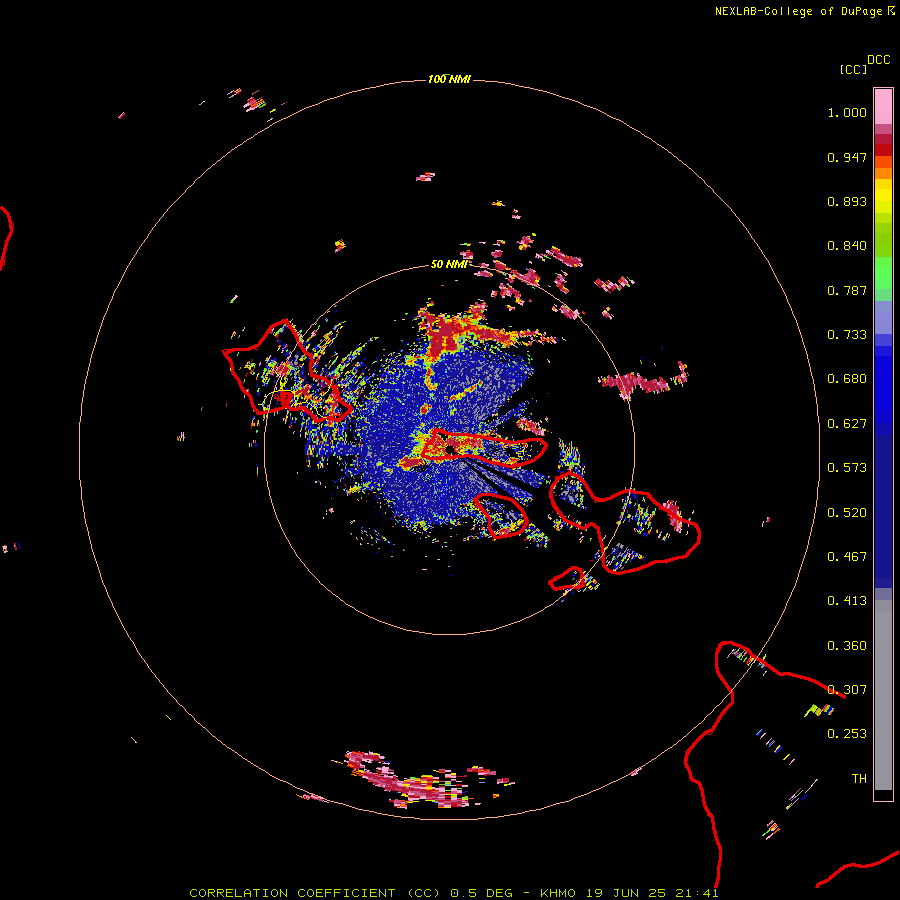This screenshot has width=900, height=900.
Task: Click the 0.787 scale value
Action: tap(847, 290)
